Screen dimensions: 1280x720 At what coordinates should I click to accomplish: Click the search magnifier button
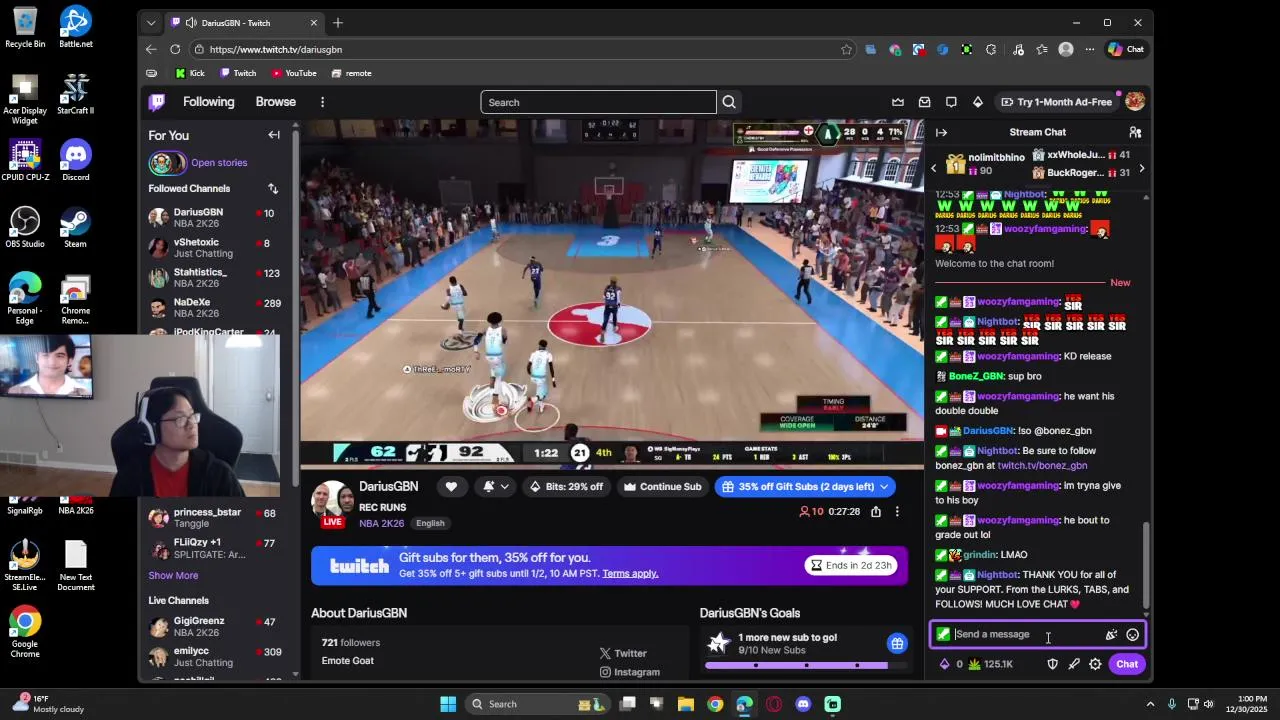[729, 102]
